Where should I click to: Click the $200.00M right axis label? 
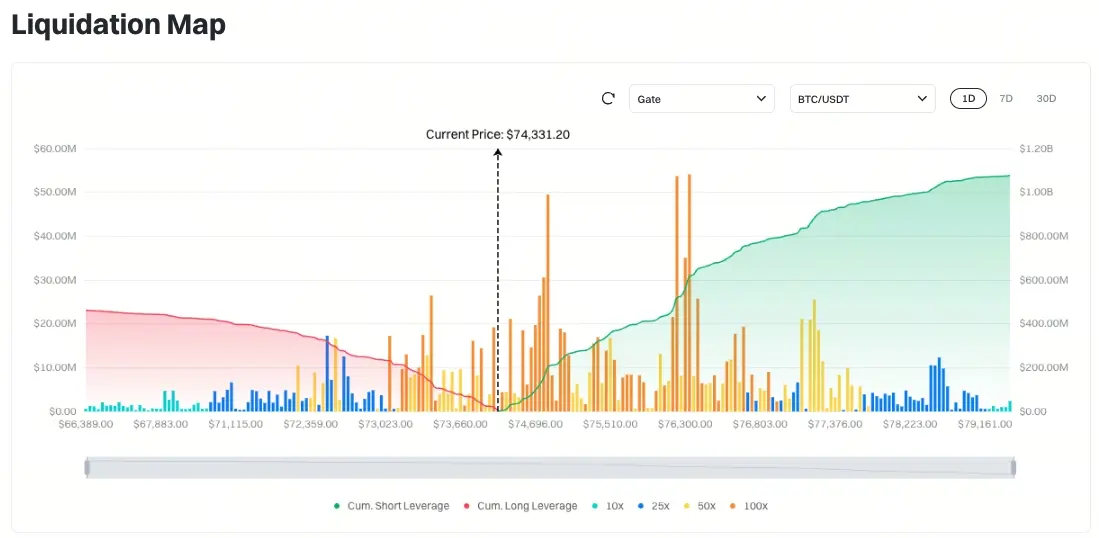point(1044,367)
